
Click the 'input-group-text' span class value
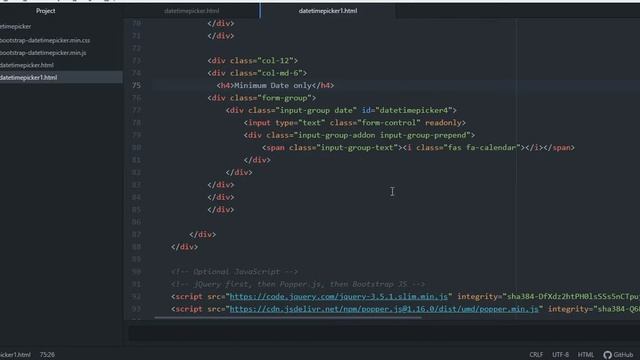[x=357, y=147]
